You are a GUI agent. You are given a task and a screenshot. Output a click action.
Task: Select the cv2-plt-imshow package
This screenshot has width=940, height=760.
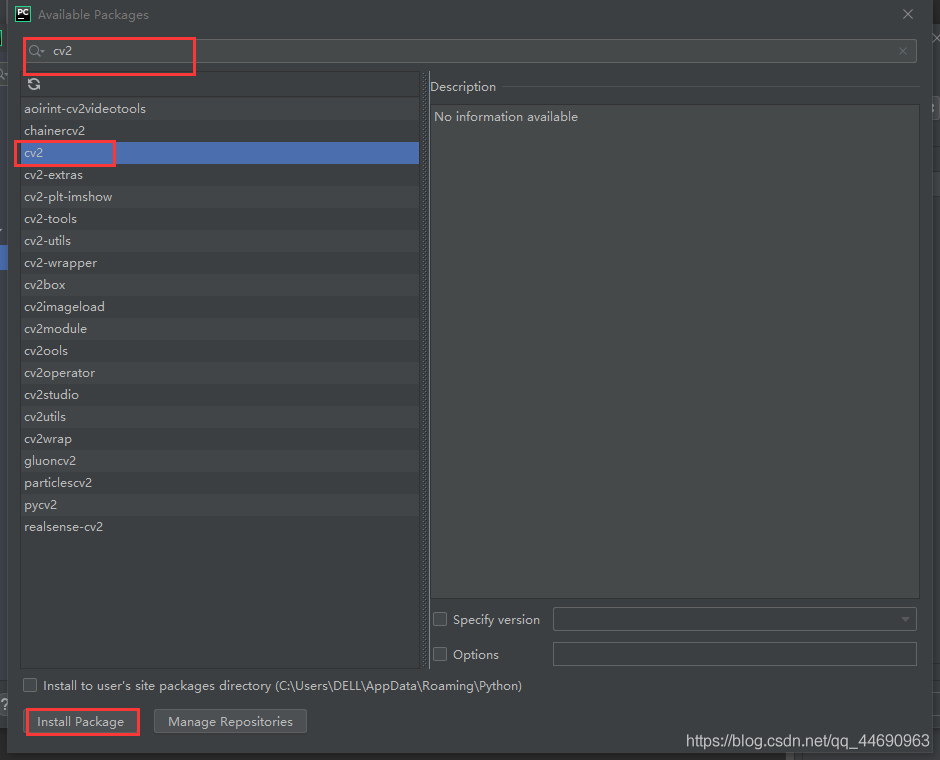(x=220, y=197)
